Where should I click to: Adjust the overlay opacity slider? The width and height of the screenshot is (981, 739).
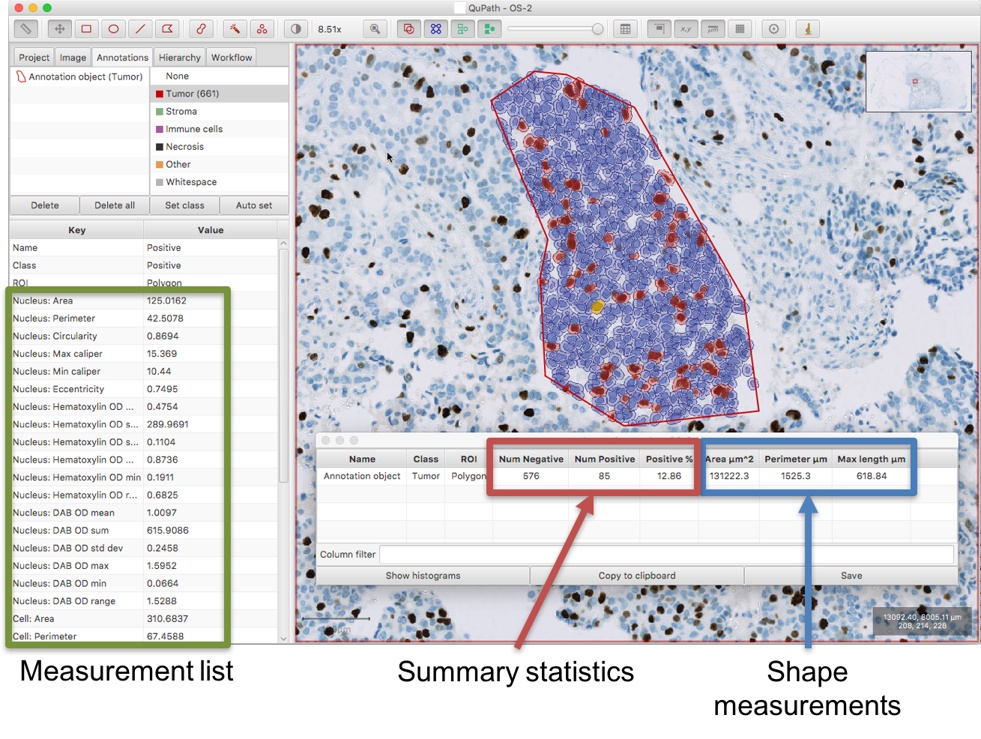coord(556,29)
